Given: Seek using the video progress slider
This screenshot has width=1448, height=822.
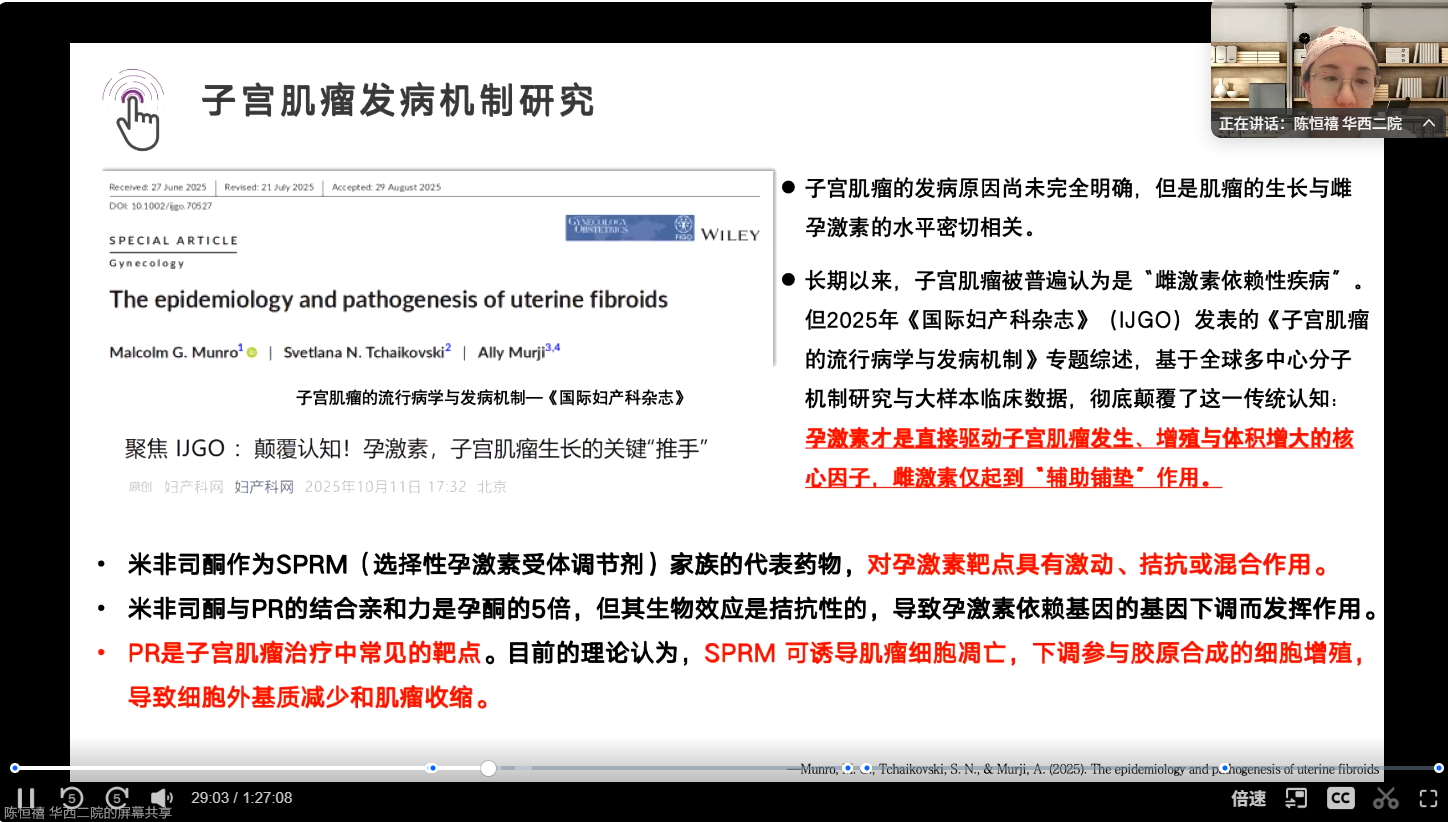Looking at the screenshot, I should point(488,768).
